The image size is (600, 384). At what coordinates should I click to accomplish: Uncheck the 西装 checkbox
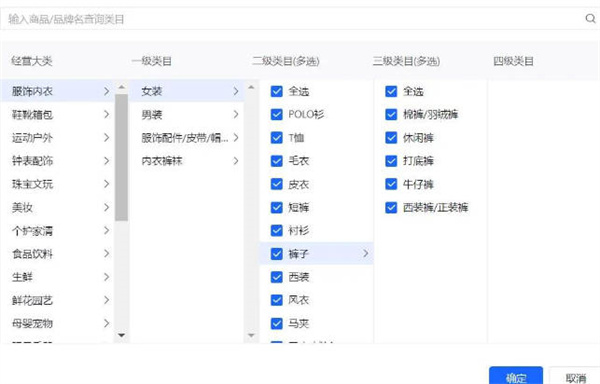pos(276,277)
